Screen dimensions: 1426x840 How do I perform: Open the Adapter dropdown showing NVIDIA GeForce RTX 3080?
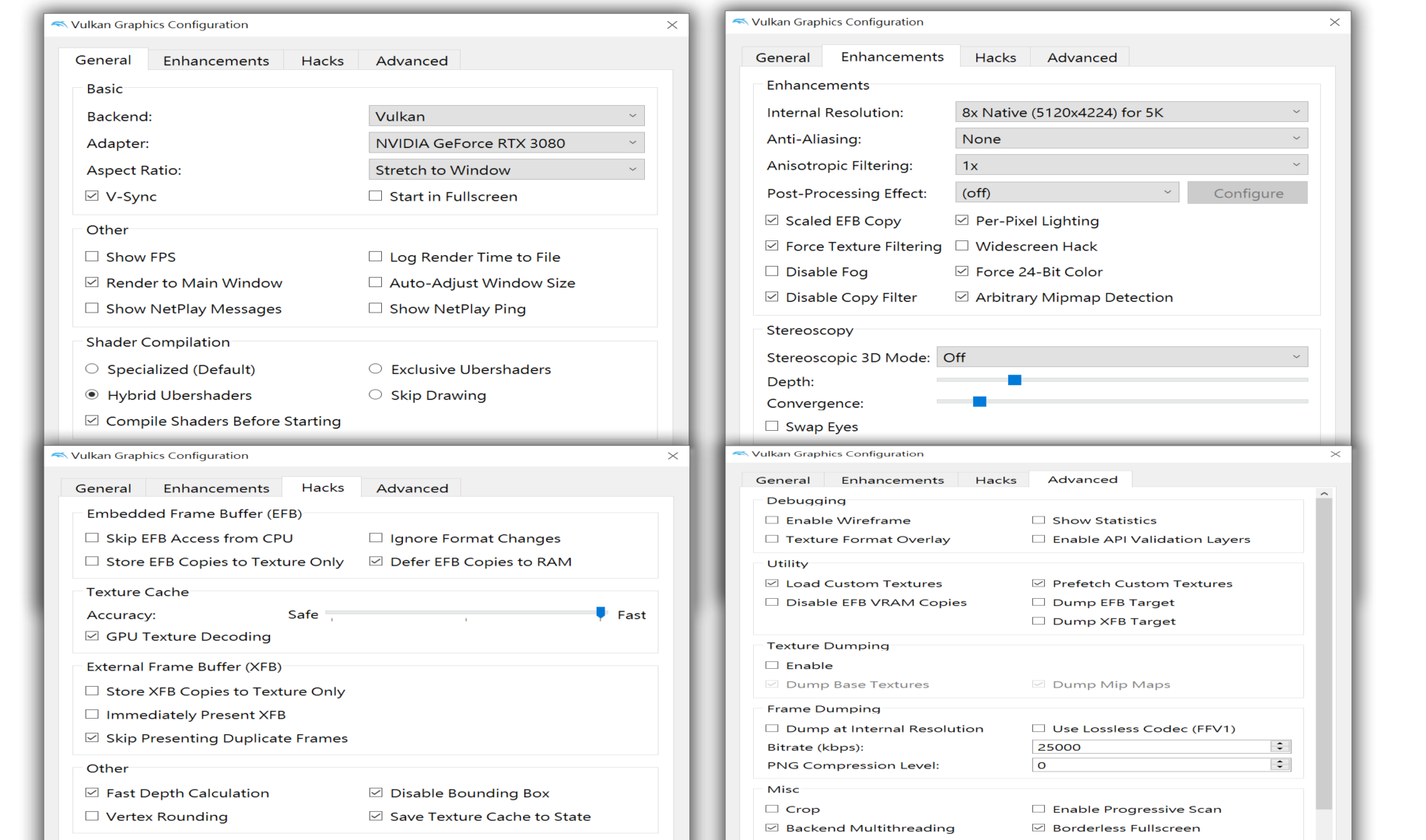(x=506, y=143)
